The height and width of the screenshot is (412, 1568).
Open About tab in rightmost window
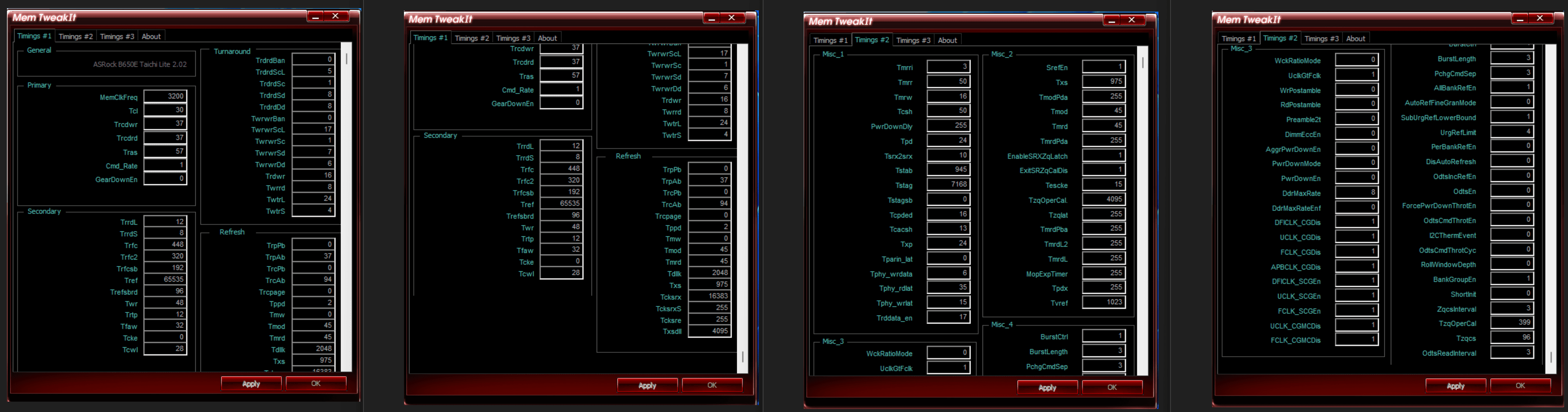(1355, 38)
